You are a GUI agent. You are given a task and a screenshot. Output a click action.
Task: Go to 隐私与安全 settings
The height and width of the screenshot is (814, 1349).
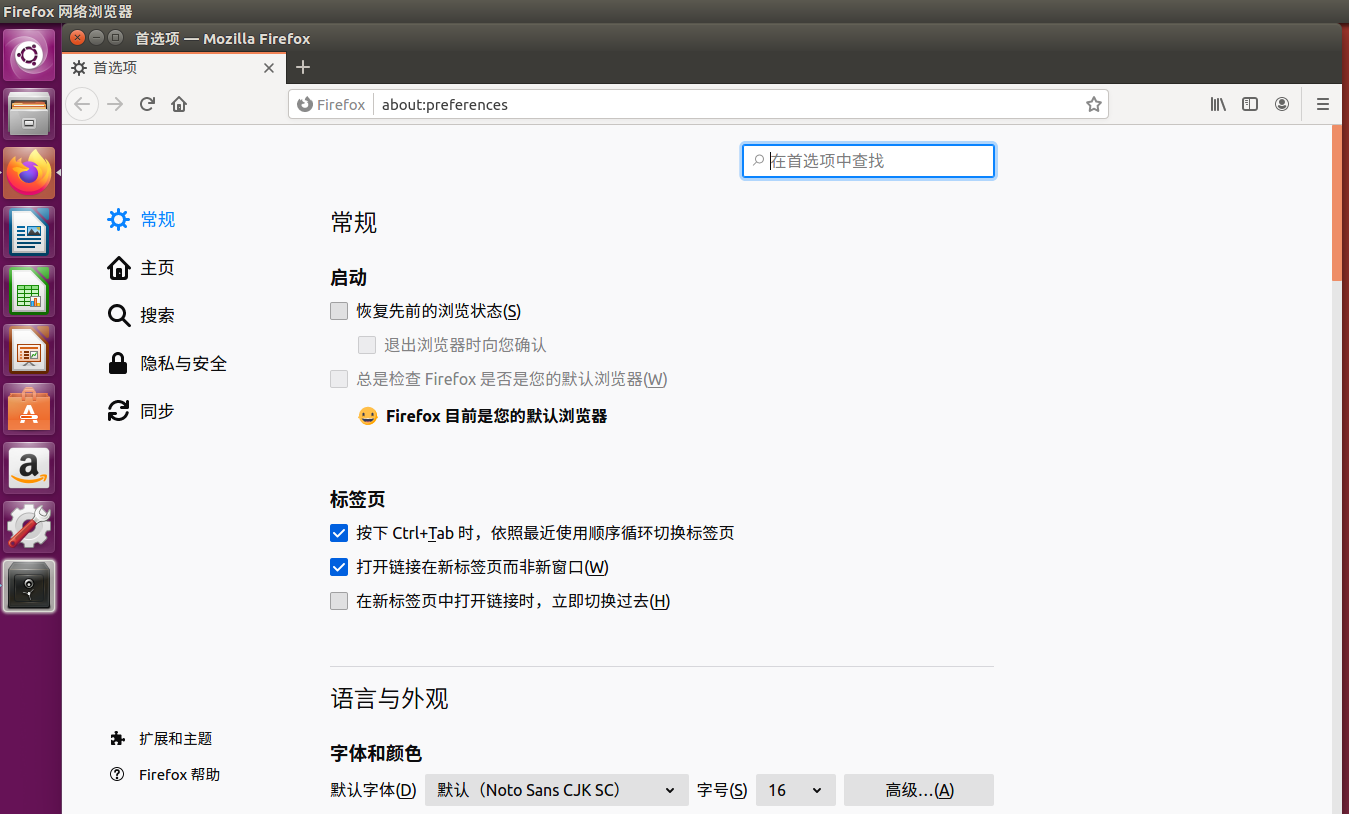pyautogui.click(x=167, y=363)
